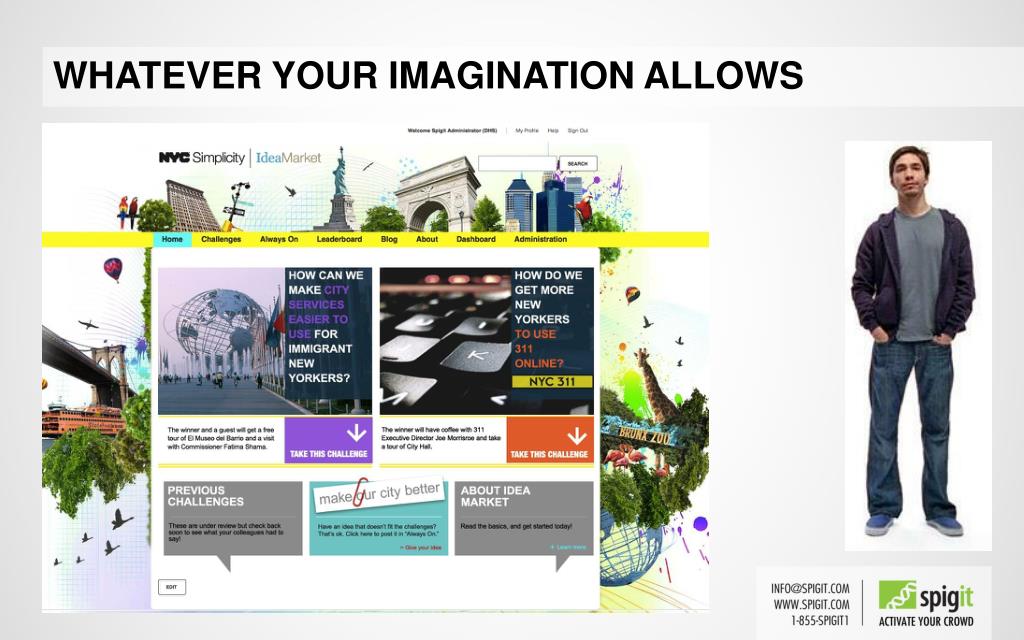Open the Home nav tab

pos(172,240)
